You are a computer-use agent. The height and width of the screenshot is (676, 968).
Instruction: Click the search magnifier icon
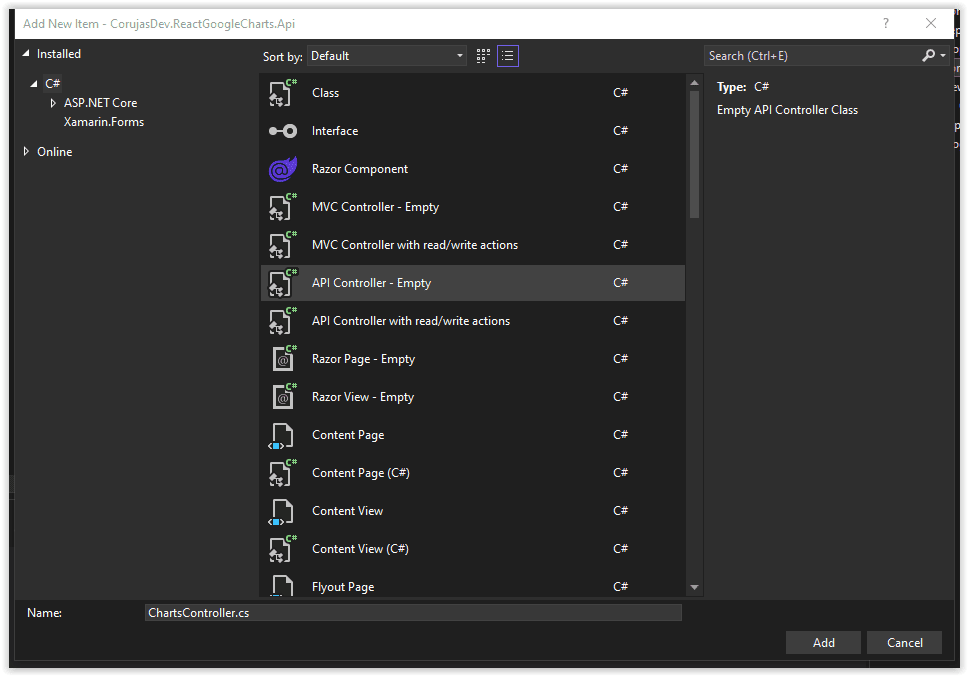point(928,56)
